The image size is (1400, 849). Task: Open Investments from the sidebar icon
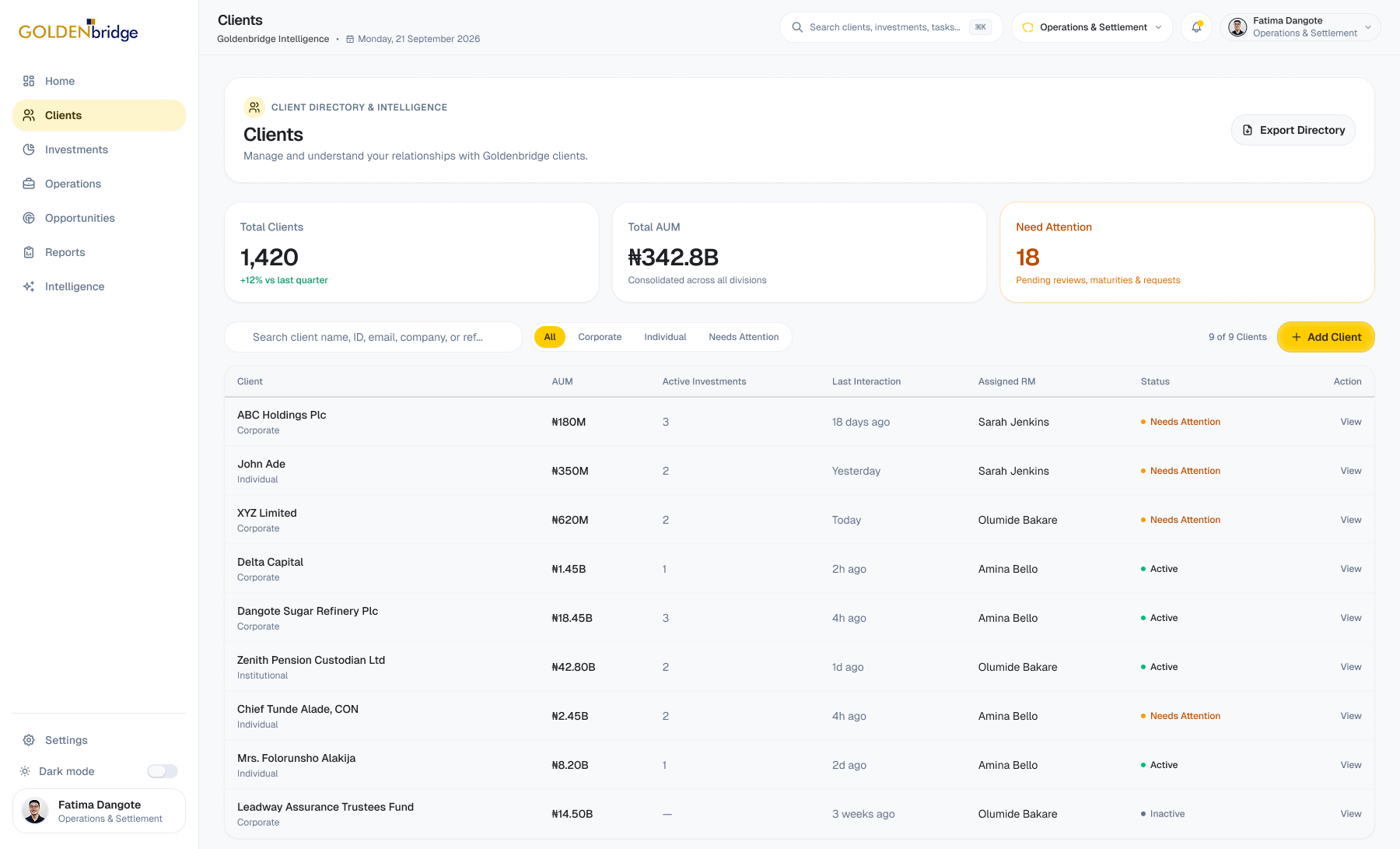coord(29,149)
